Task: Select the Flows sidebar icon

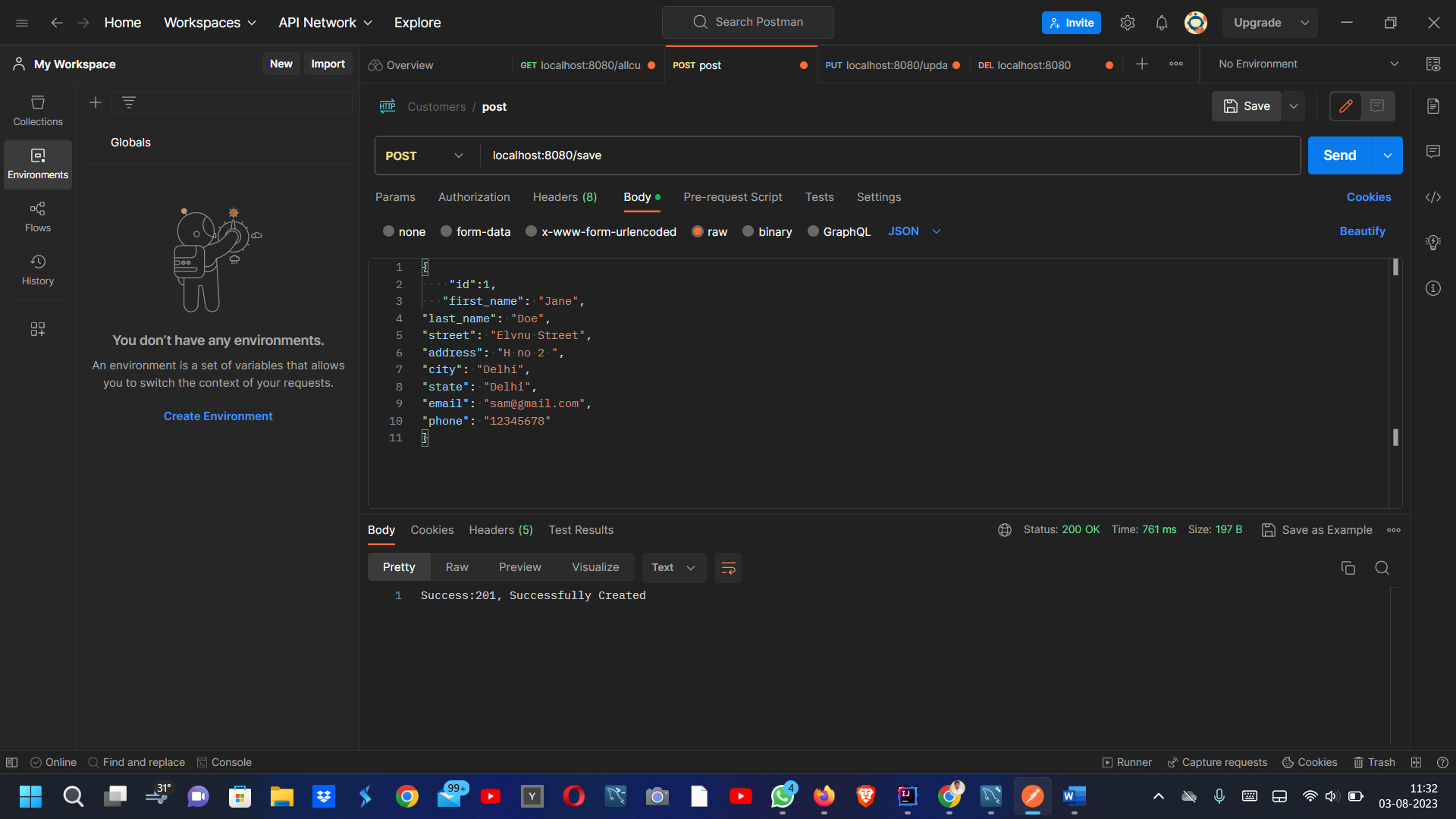Action: pos(37,216)
